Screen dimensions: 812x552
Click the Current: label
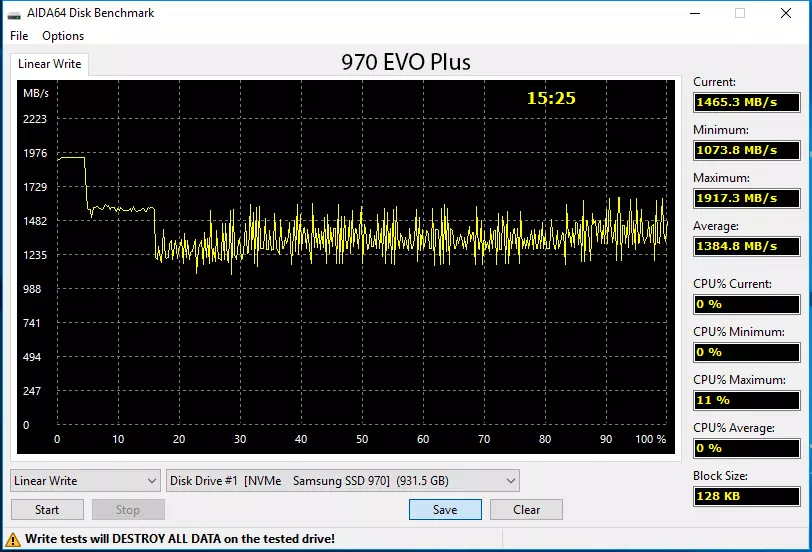714,82
